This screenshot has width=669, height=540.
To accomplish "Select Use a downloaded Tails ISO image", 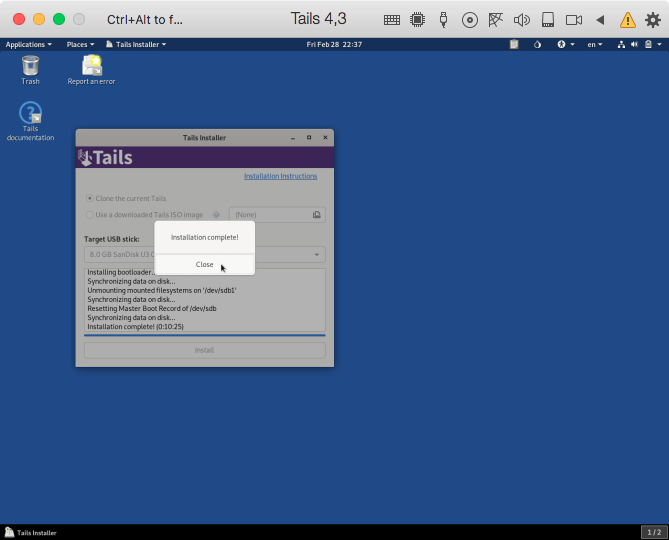I will tap(144, 215).
